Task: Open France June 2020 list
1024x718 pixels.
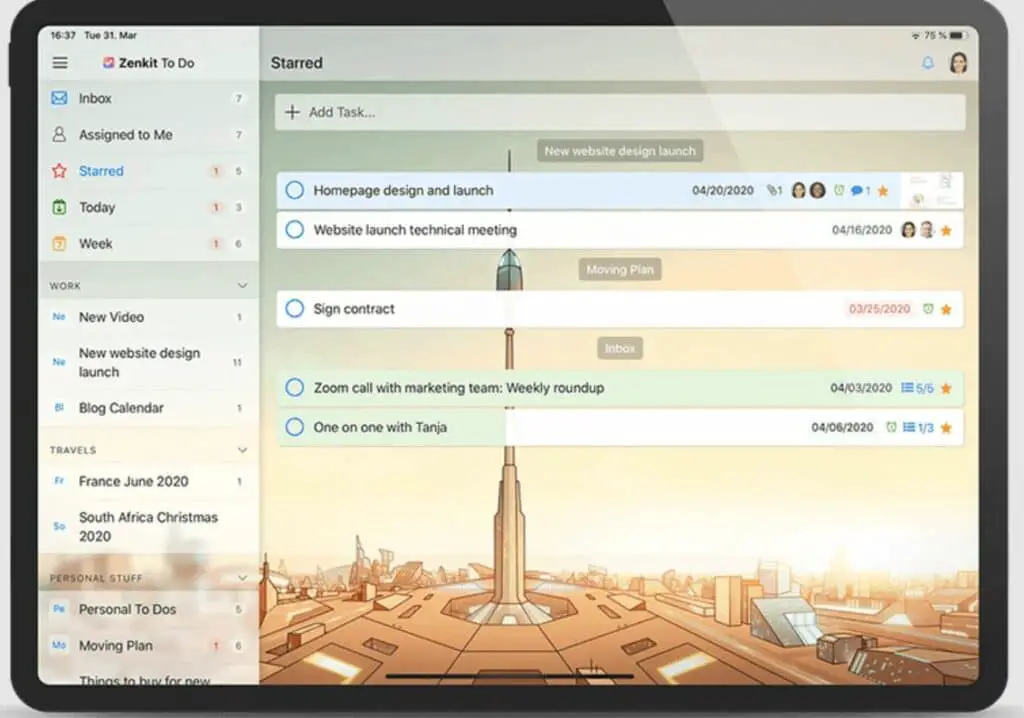Action: (x=133, y=481)
